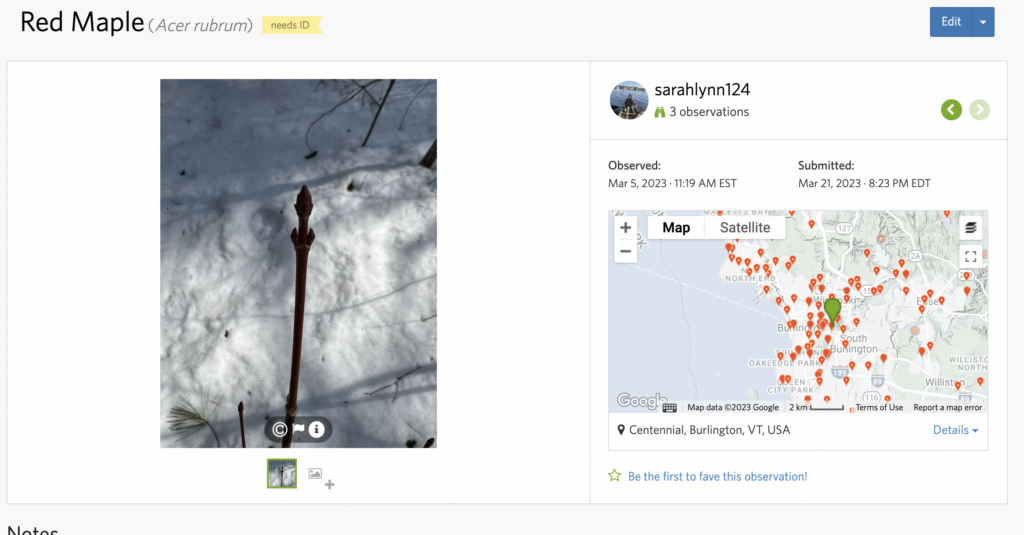Open map layers stack icon
Screen dimensions: 1024x535
pyautogui.click(x=970, y=228)
